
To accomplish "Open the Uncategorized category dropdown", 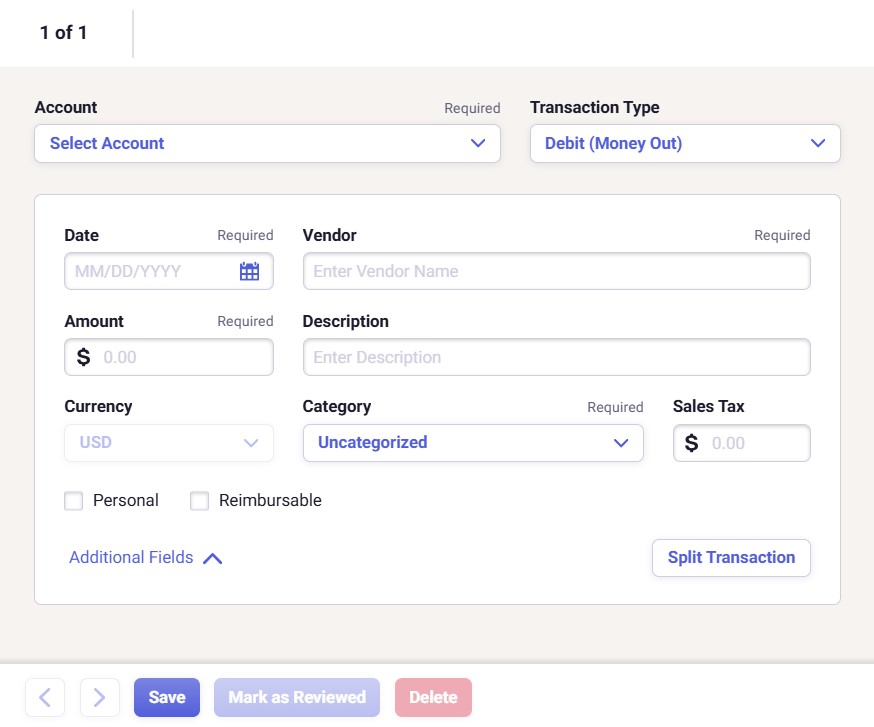I will (x=472, y=443).
